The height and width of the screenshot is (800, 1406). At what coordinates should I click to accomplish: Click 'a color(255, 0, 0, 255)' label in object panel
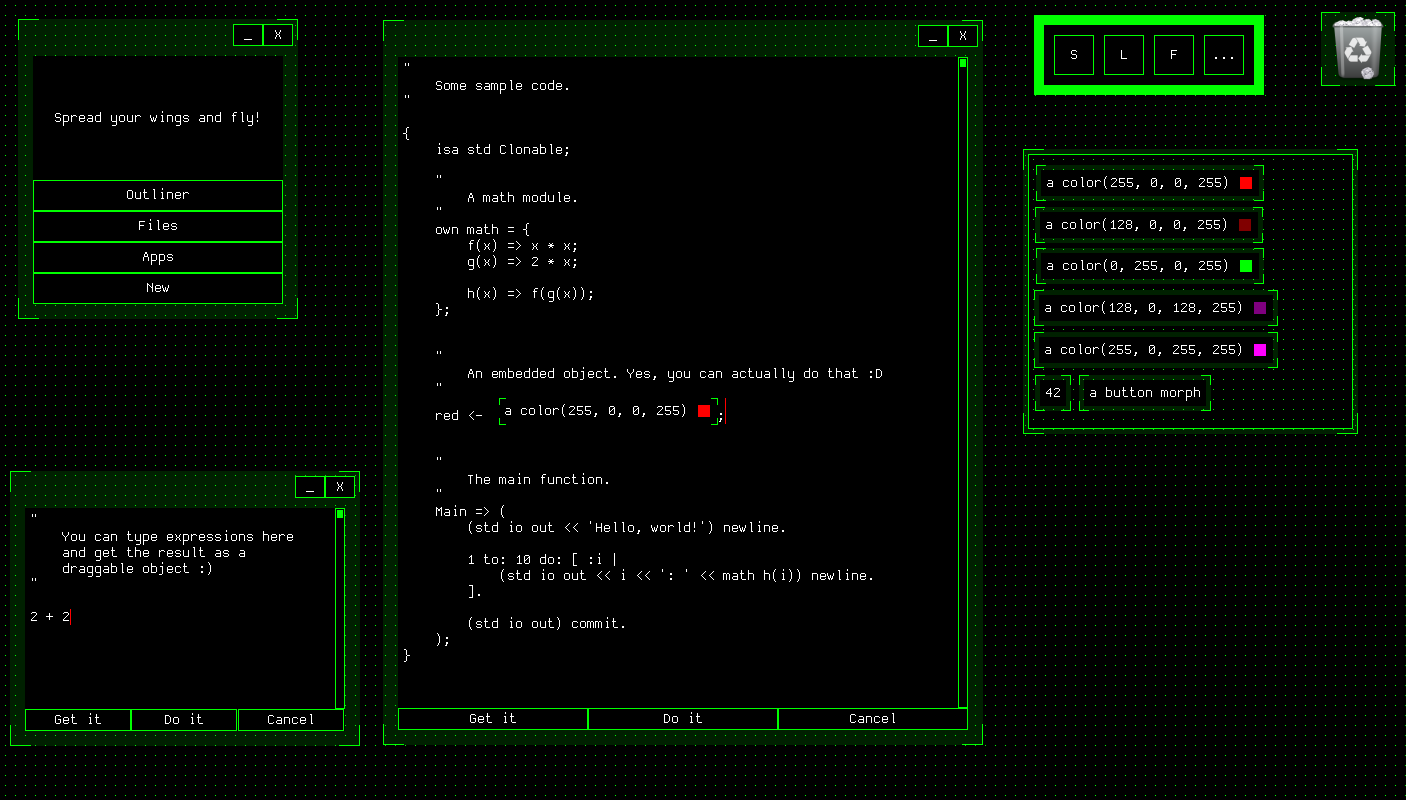[1137, 183]
